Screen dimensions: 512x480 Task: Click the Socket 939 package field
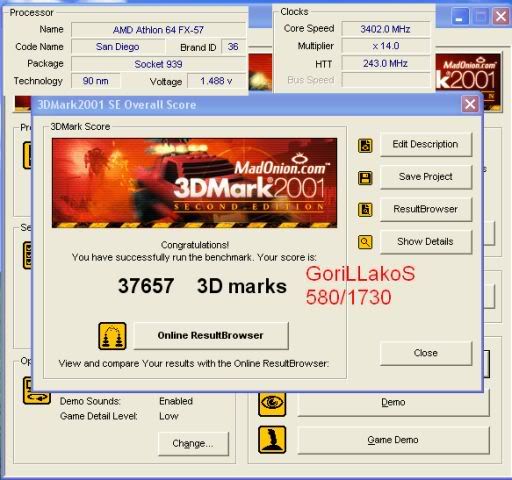pyautogui.click(x=158, y=64)
